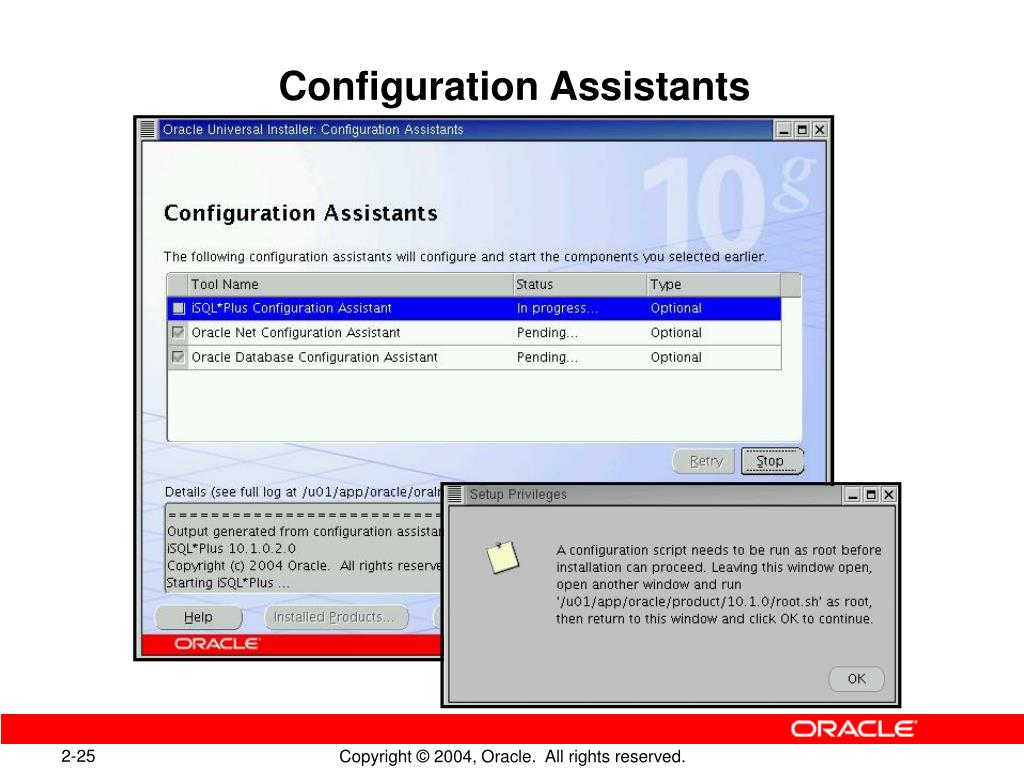Open Help in the installer
This screenshot has height=768, width=1024.
198,617
